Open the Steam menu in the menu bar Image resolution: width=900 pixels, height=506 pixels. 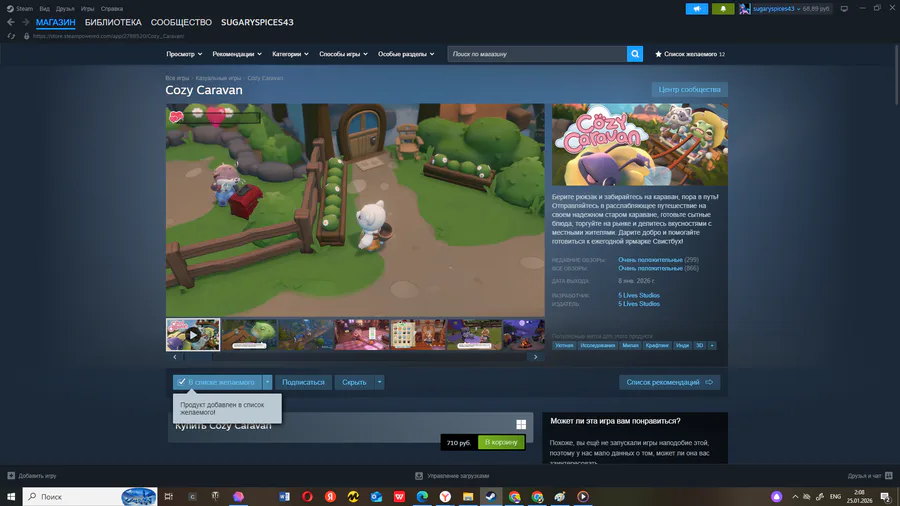point(24,9)
